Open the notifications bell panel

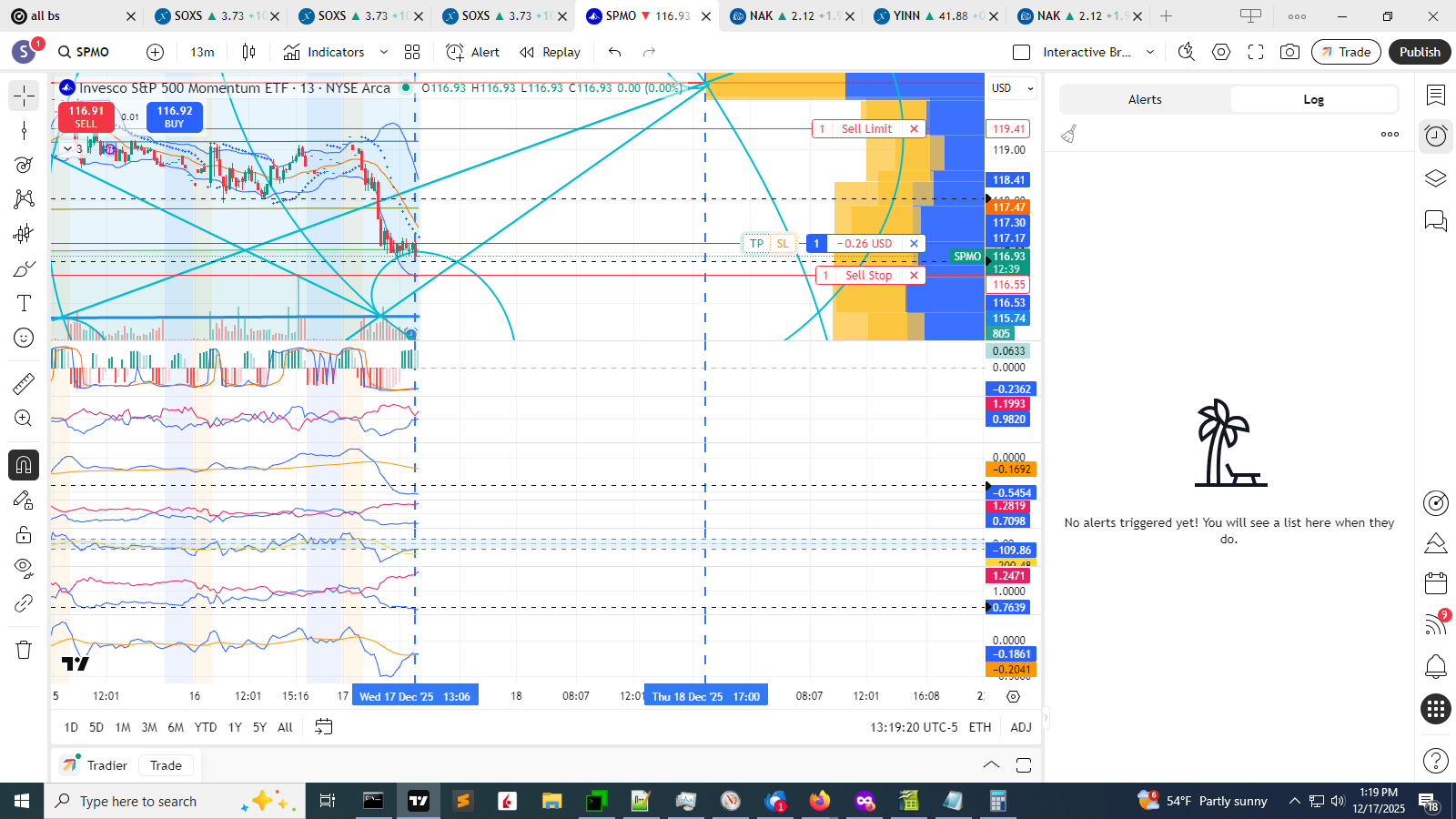point(1436,667)
